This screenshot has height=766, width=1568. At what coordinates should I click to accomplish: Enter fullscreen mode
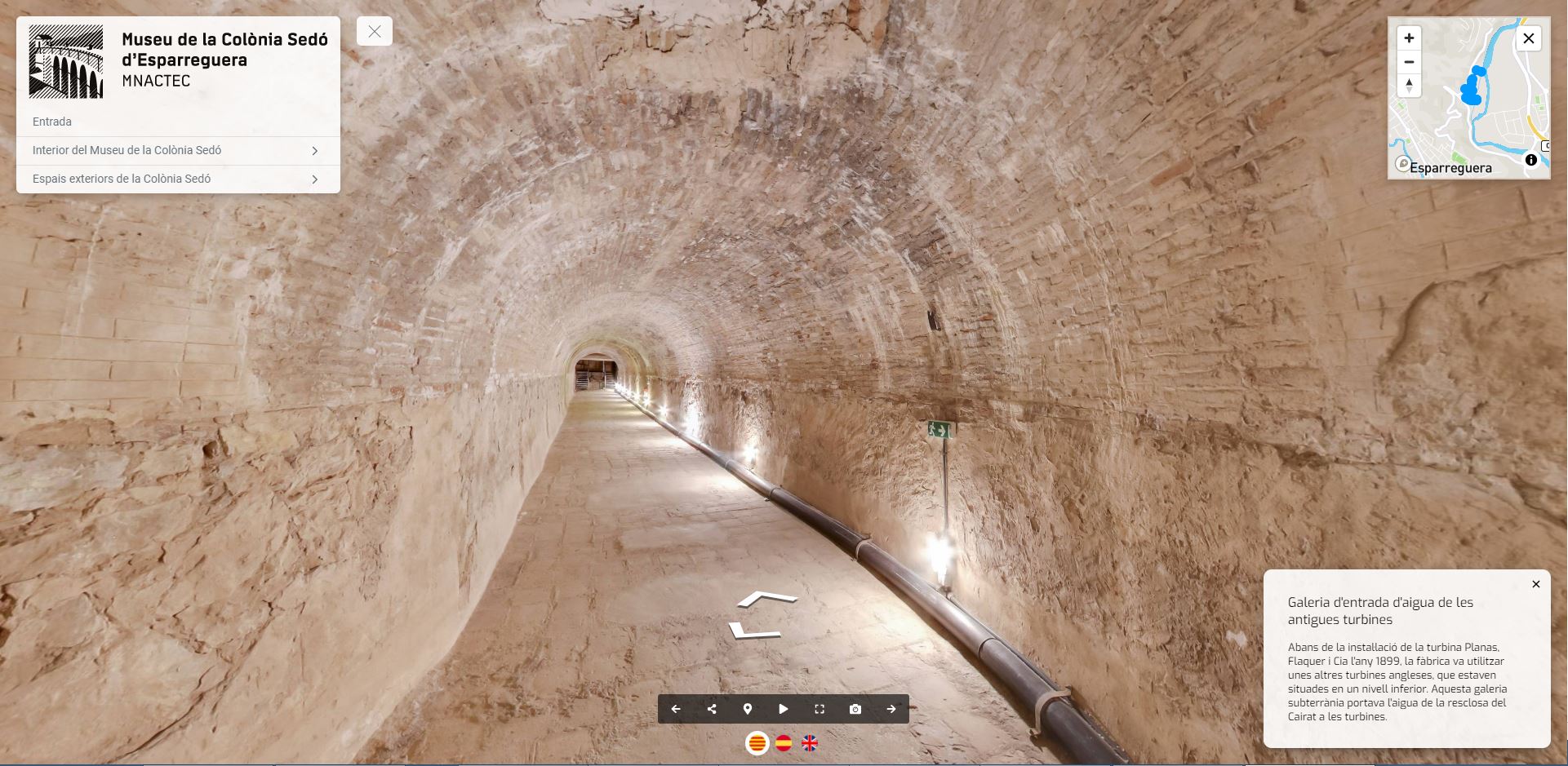pyautogui.click(x=820, y=709)
